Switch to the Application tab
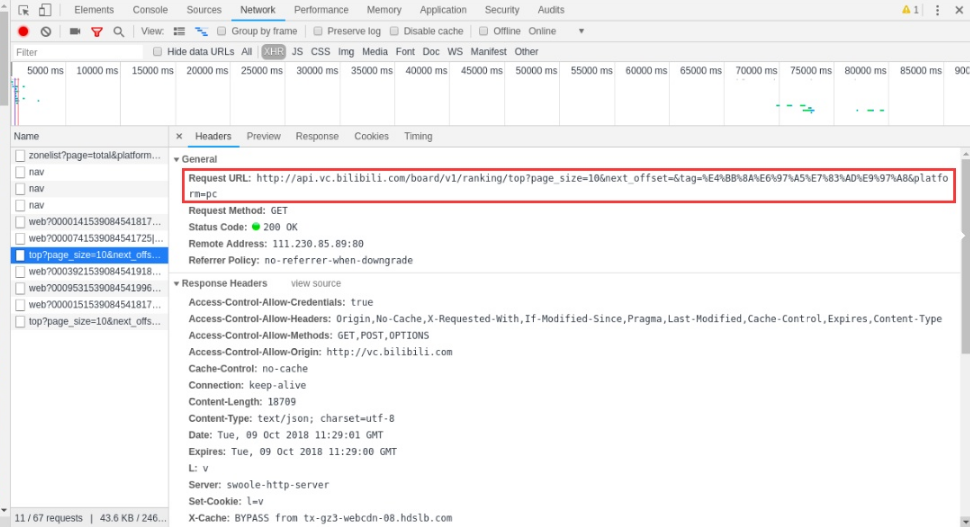The width and height of the screenshot is (970, 527). 443,10
